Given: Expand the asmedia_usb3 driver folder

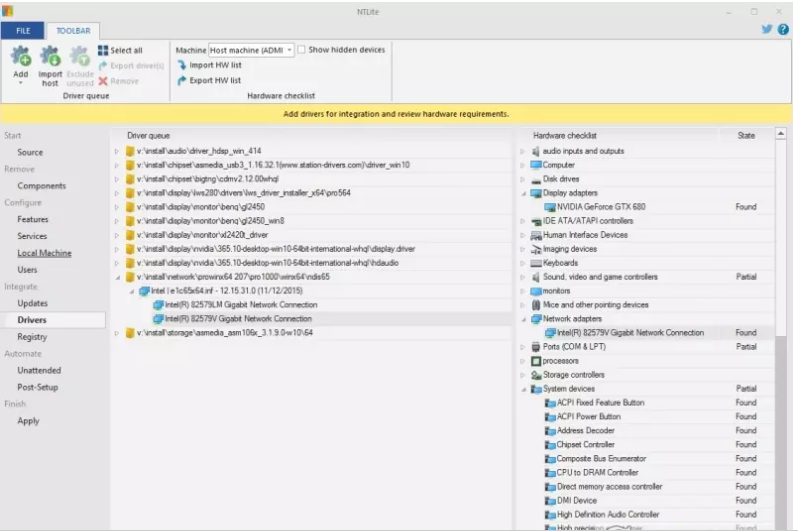Looking at the screenshot, I should (x=117, y=165).
